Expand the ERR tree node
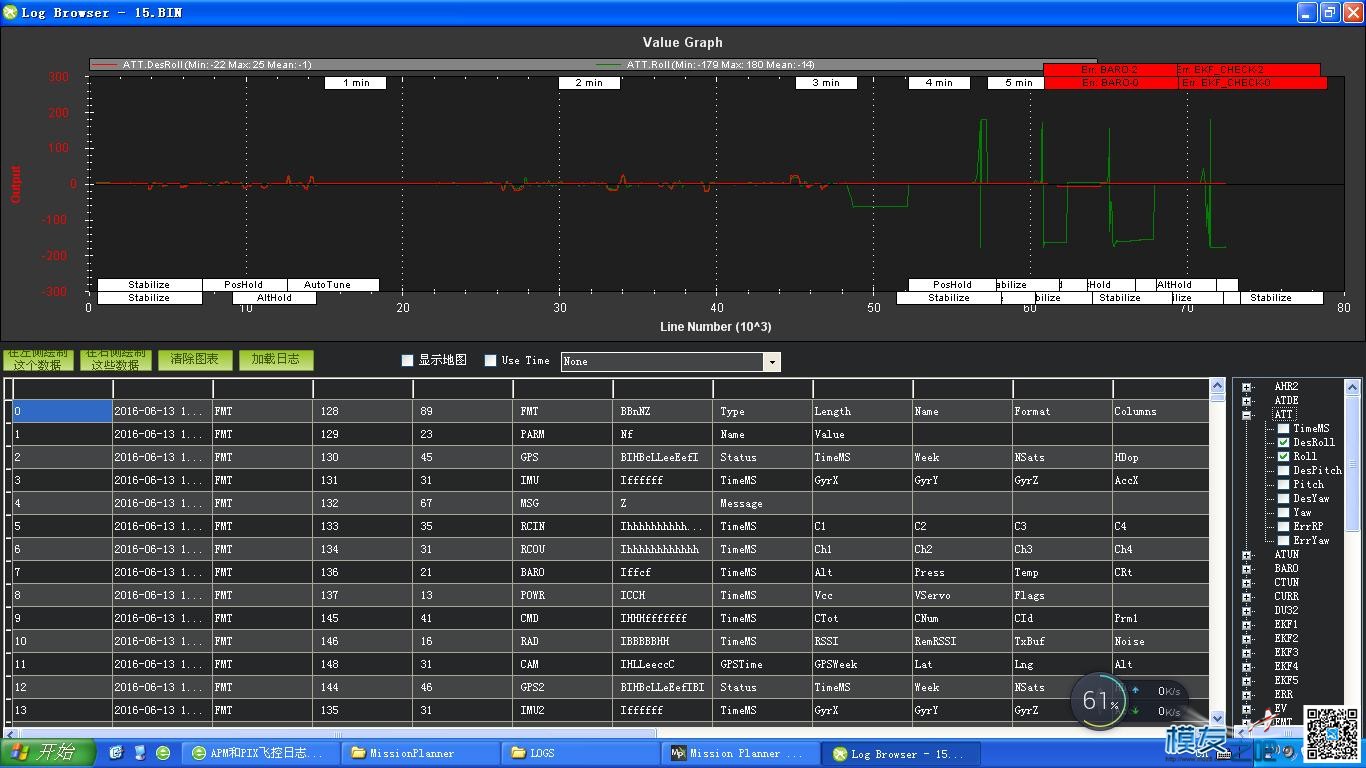 tap(1247, 694)
